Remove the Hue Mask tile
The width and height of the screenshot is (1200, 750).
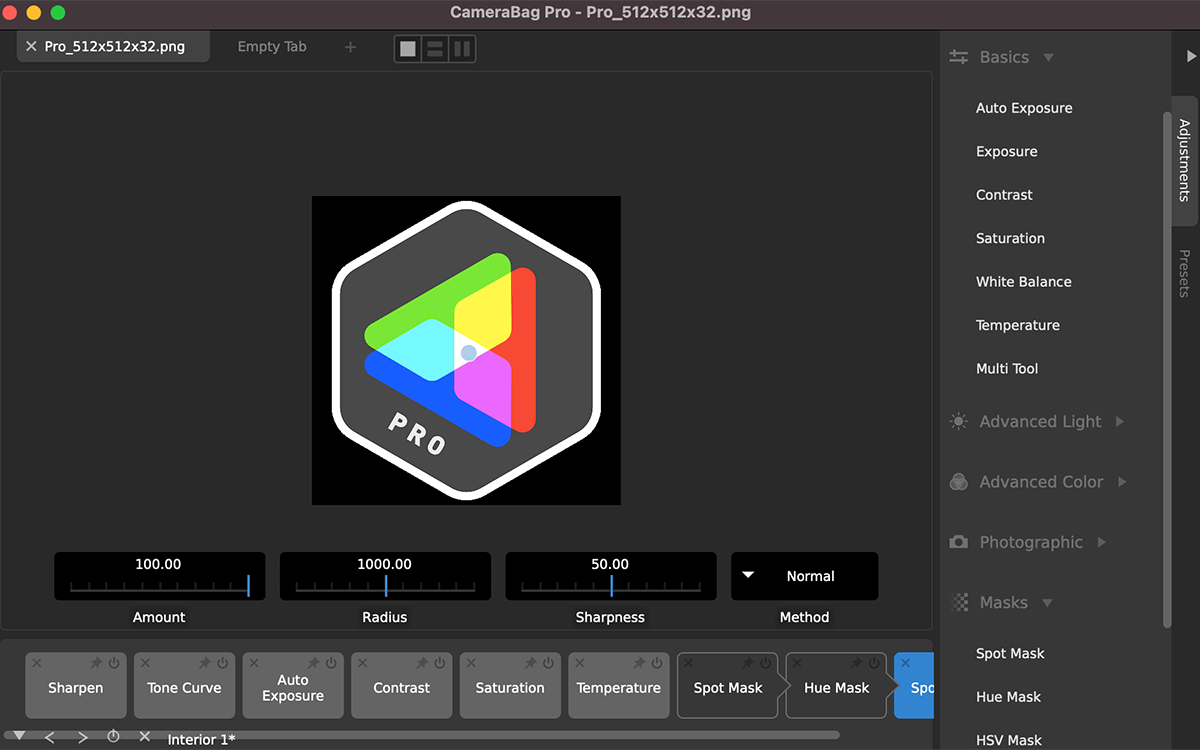797,663
